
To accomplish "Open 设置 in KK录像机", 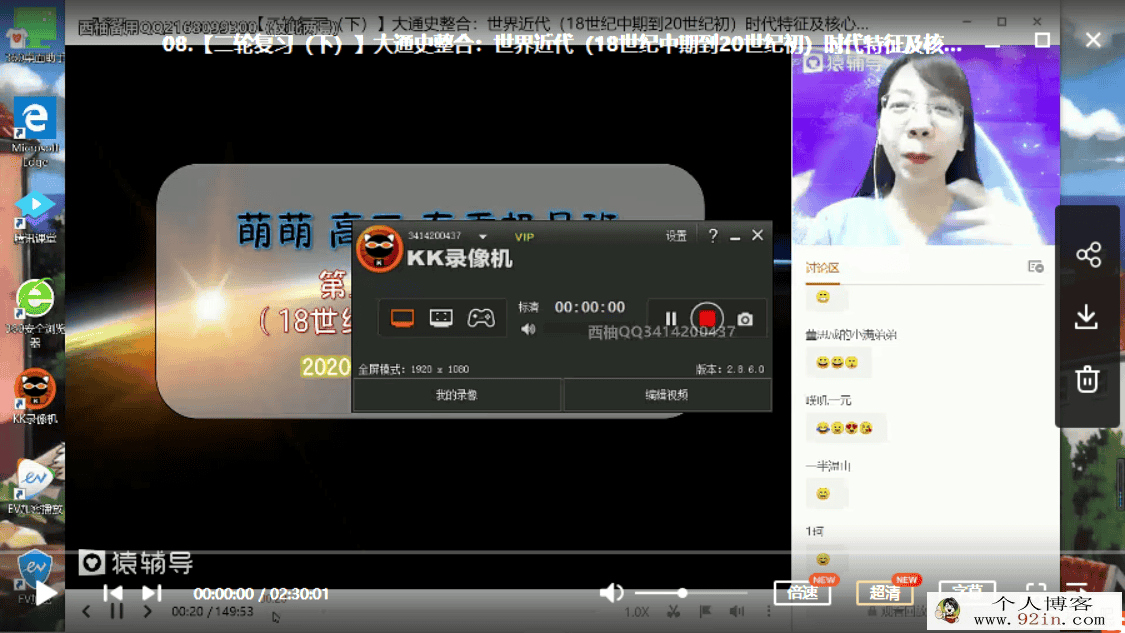I will 676,236.
